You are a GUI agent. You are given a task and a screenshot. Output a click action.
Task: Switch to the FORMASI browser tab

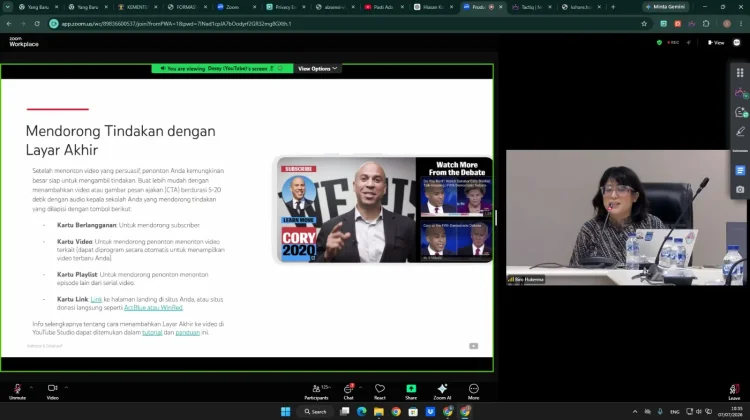coord(187,7)
